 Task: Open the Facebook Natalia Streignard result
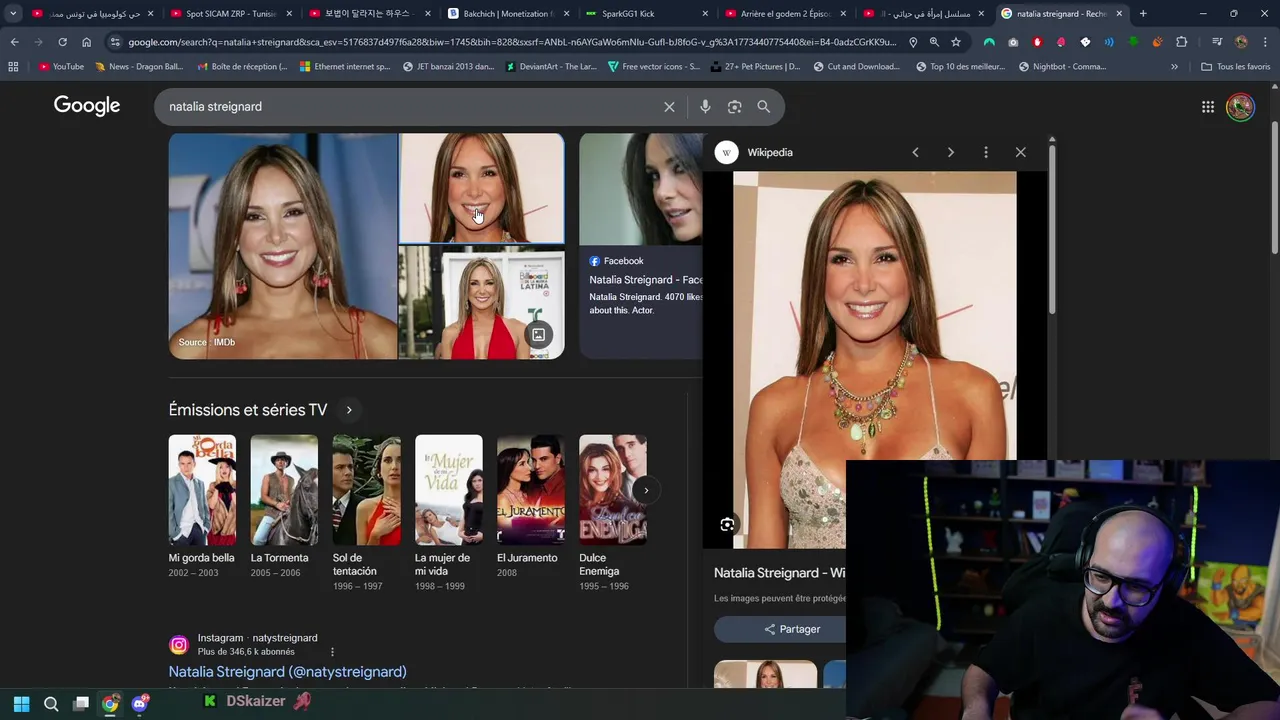click(646, 280)
